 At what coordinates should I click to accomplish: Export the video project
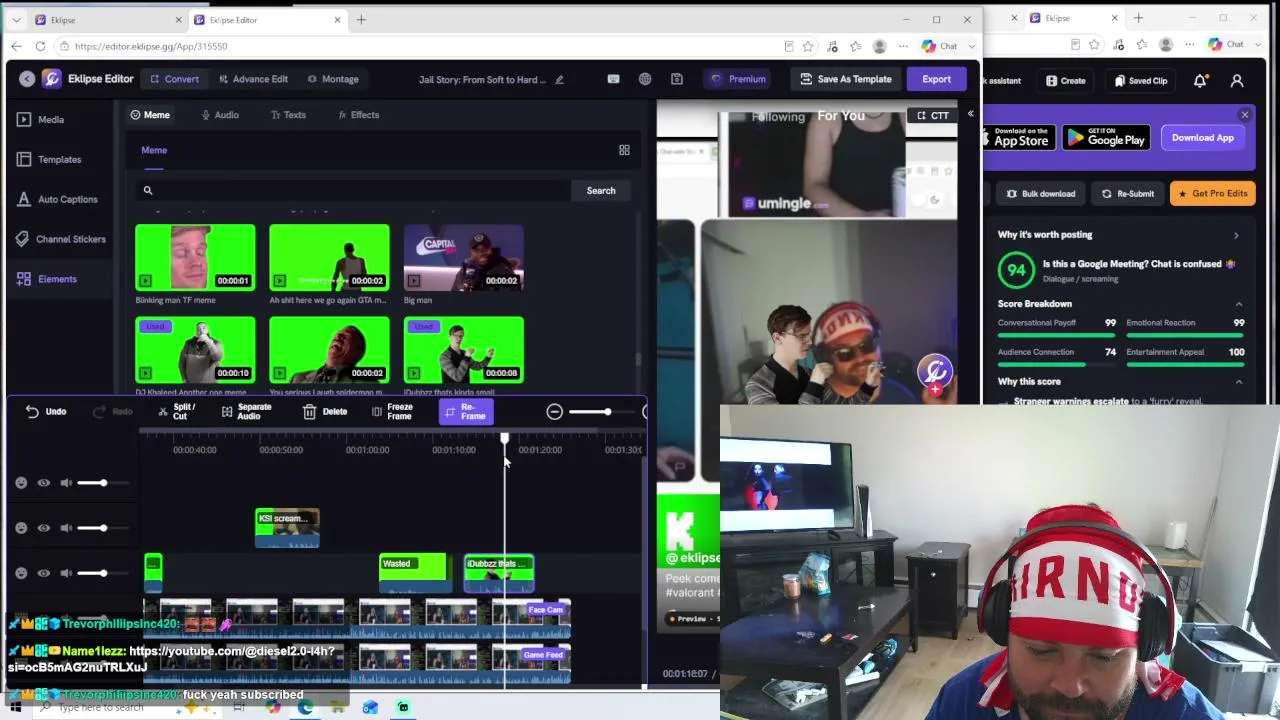click(x=937, y=79)
